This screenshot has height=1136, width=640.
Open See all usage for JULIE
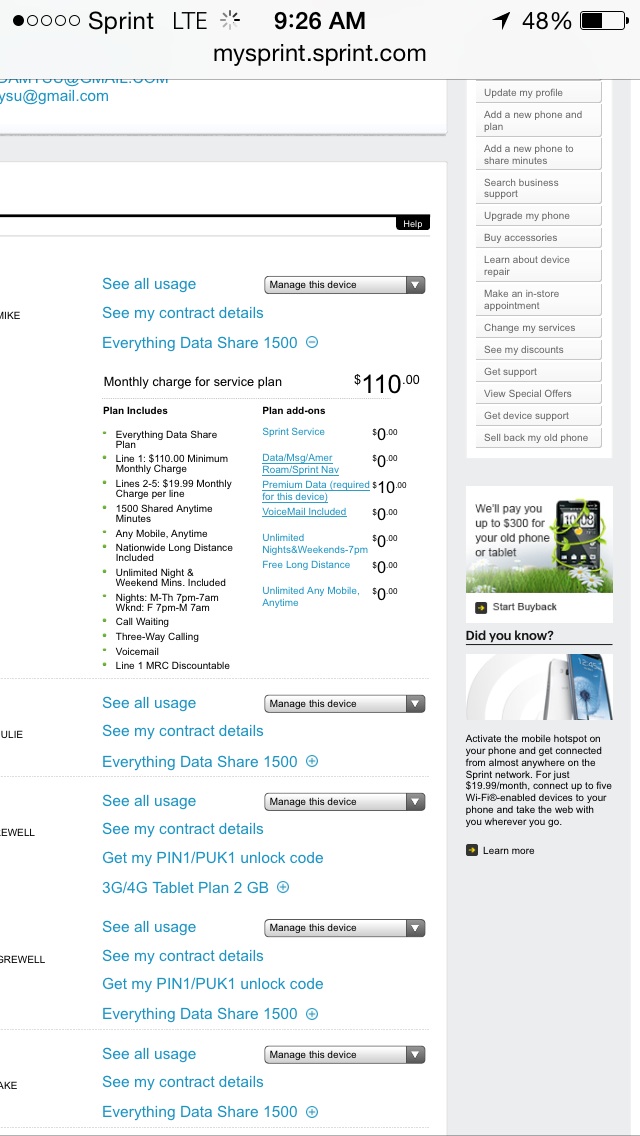pos(149,703)
